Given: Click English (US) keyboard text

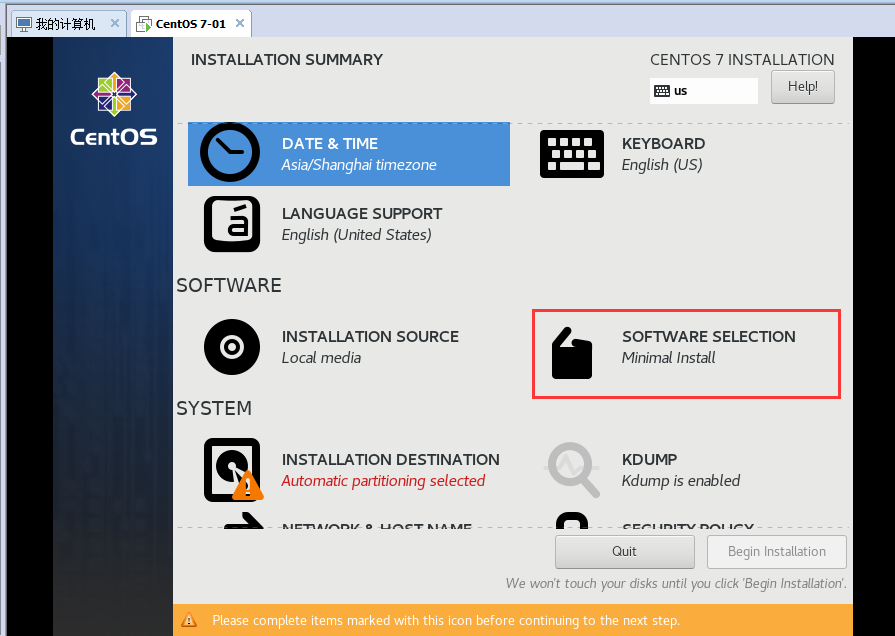Looking at the screenshot, I should tap(662, 165).
